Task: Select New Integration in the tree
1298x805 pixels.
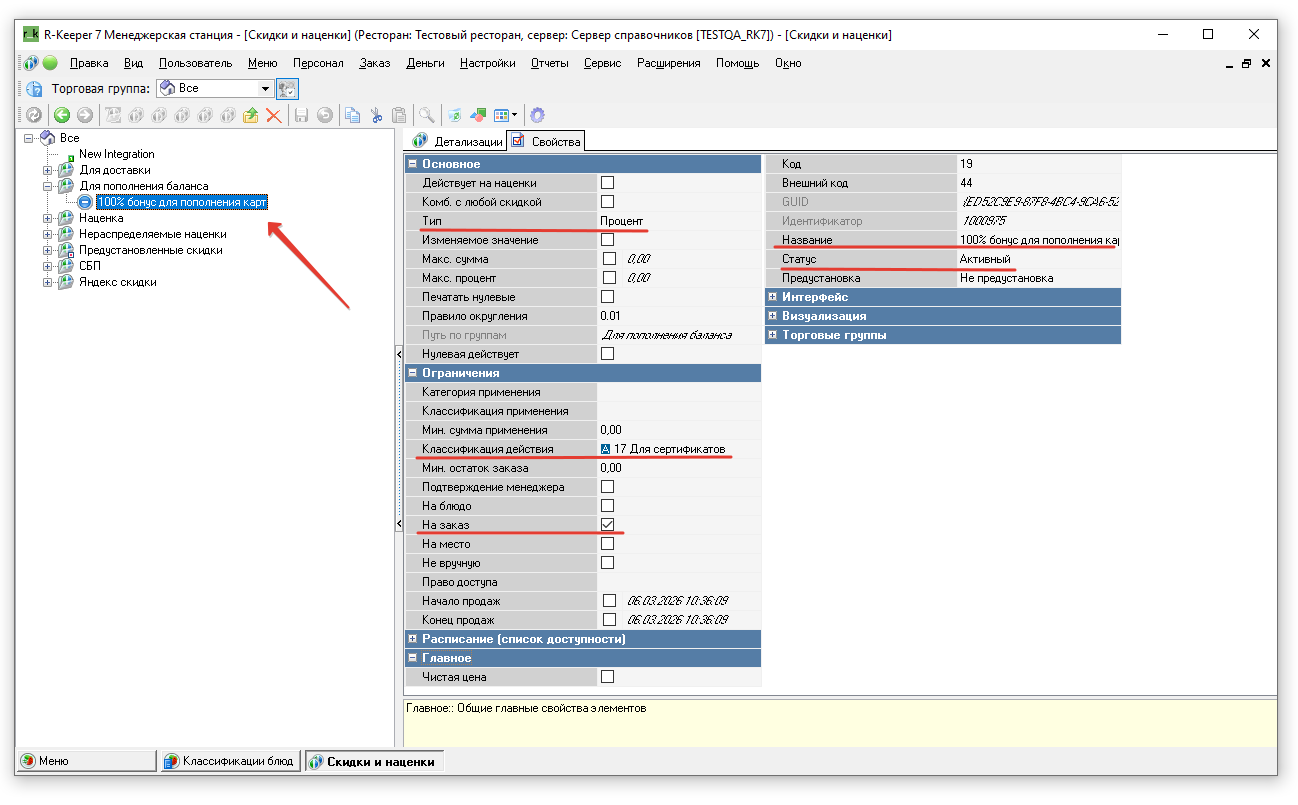Action: (x=117, y=154)
